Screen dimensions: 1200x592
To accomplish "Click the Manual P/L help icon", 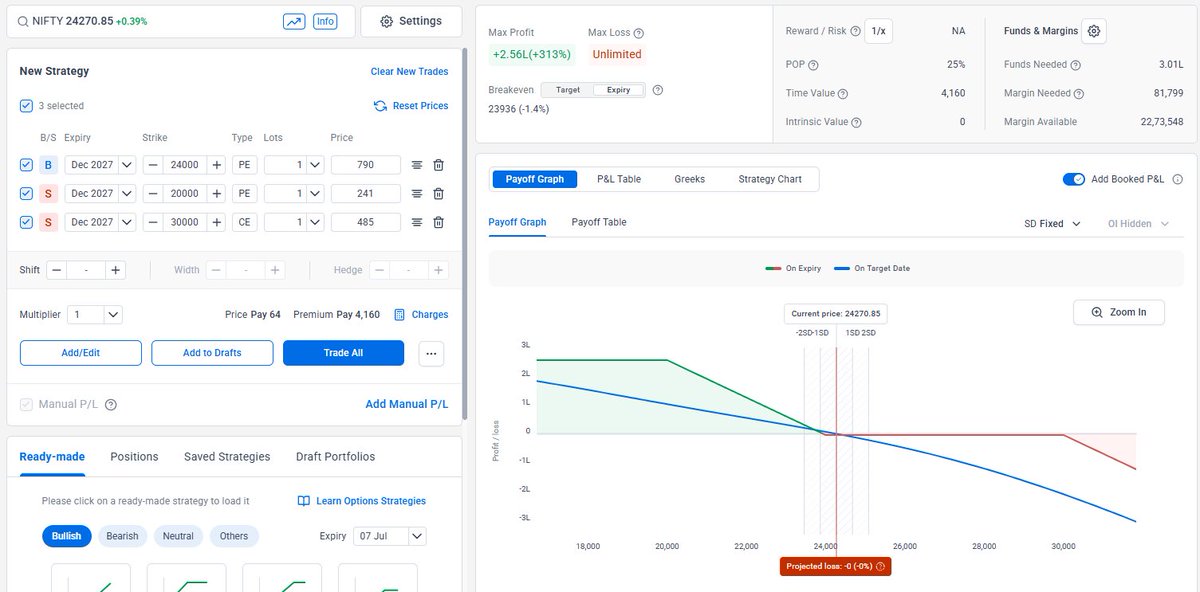I will [111, 405].
